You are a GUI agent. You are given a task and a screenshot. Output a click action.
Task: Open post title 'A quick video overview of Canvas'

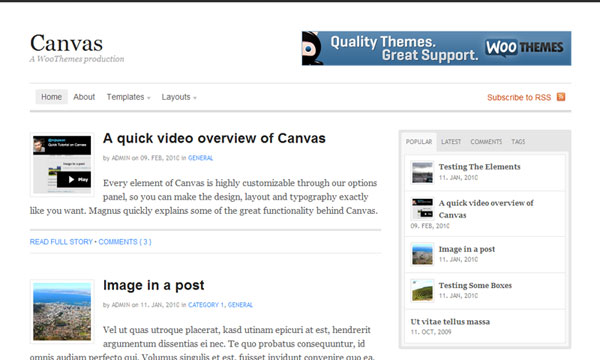[214, 138]
